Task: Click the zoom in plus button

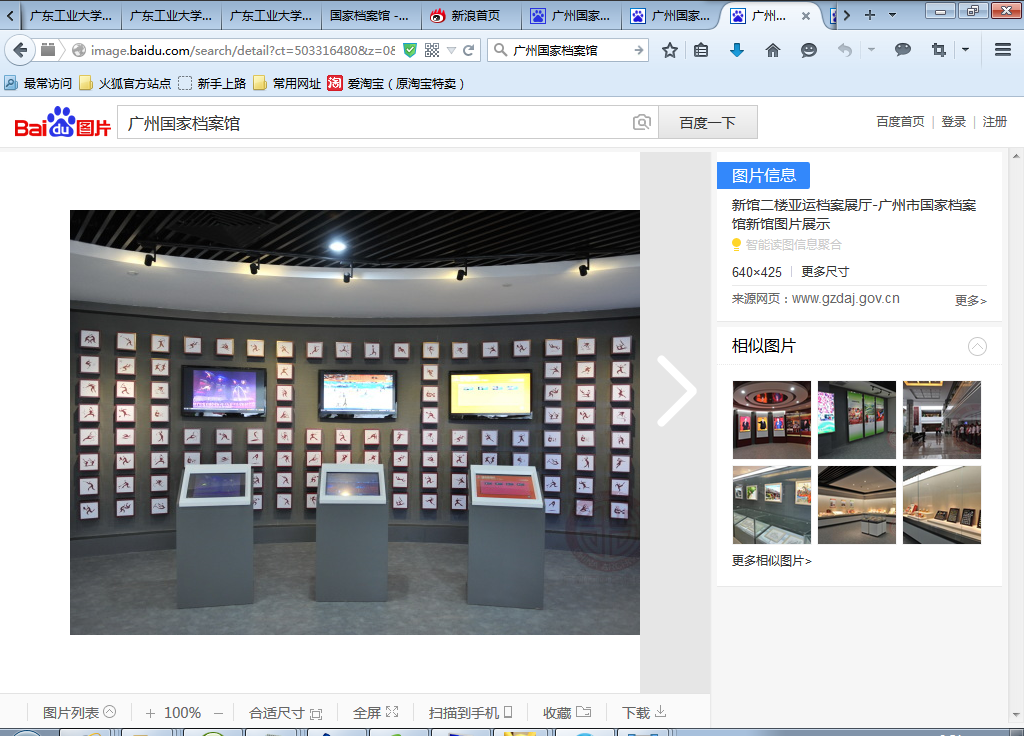Action: (150, 713)
